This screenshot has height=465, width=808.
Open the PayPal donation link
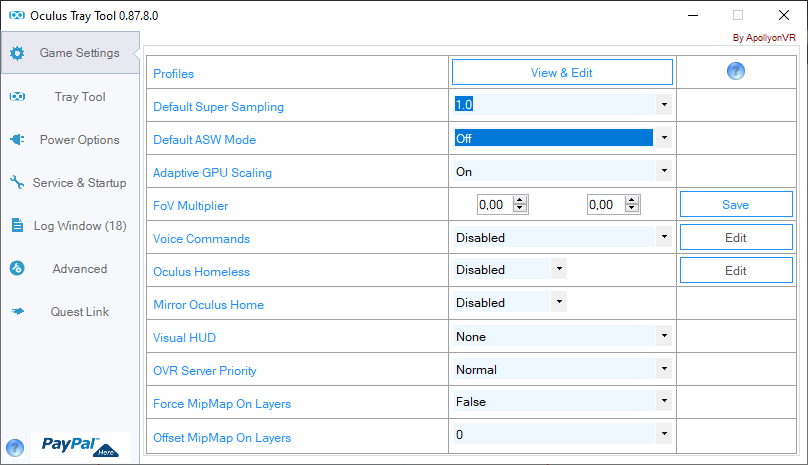click(x=80, y=446)
